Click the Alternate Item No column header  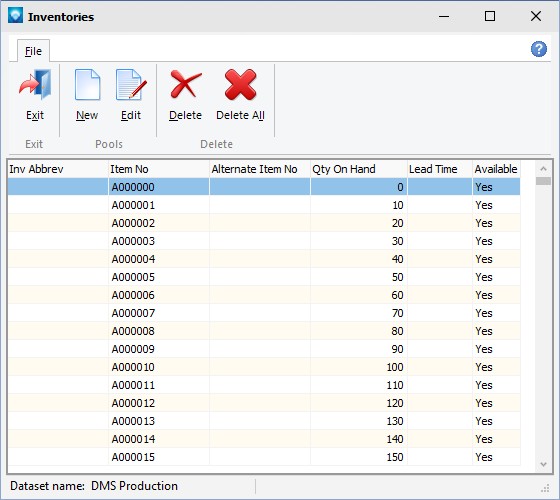(x=260, y=169)
